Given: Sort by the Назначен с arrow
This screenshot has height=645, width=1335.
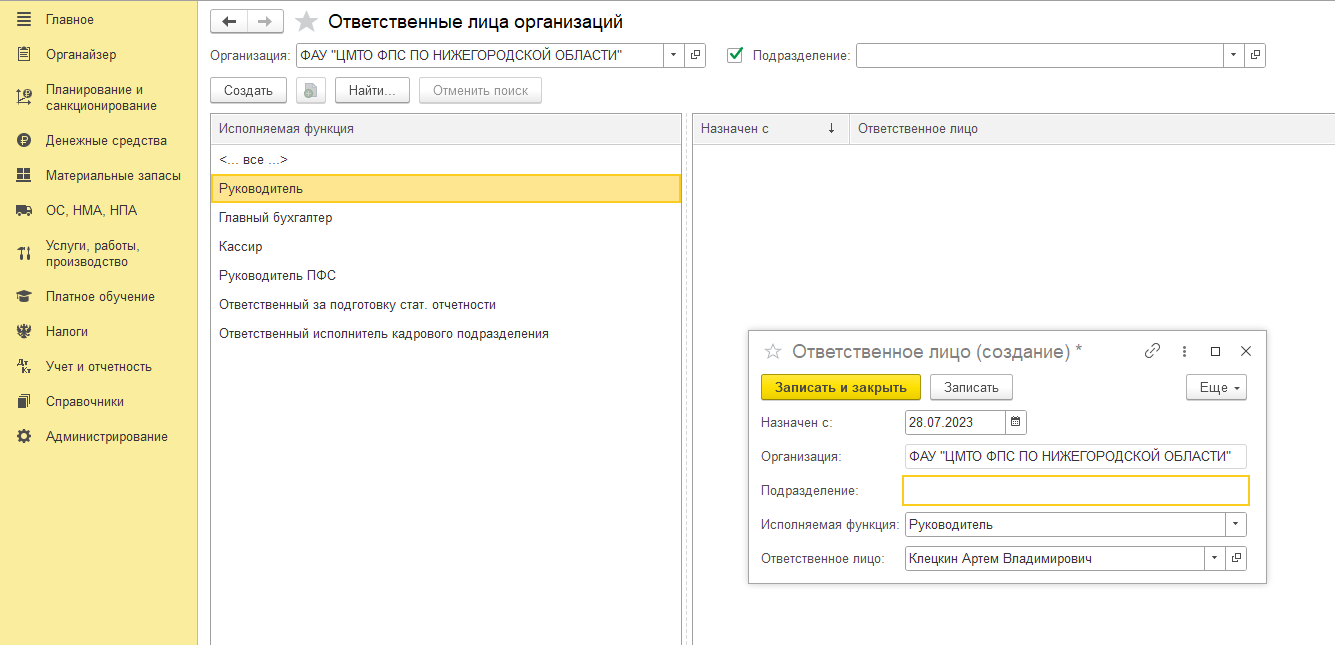Looking at the screenshot, I should pos(831,129).
